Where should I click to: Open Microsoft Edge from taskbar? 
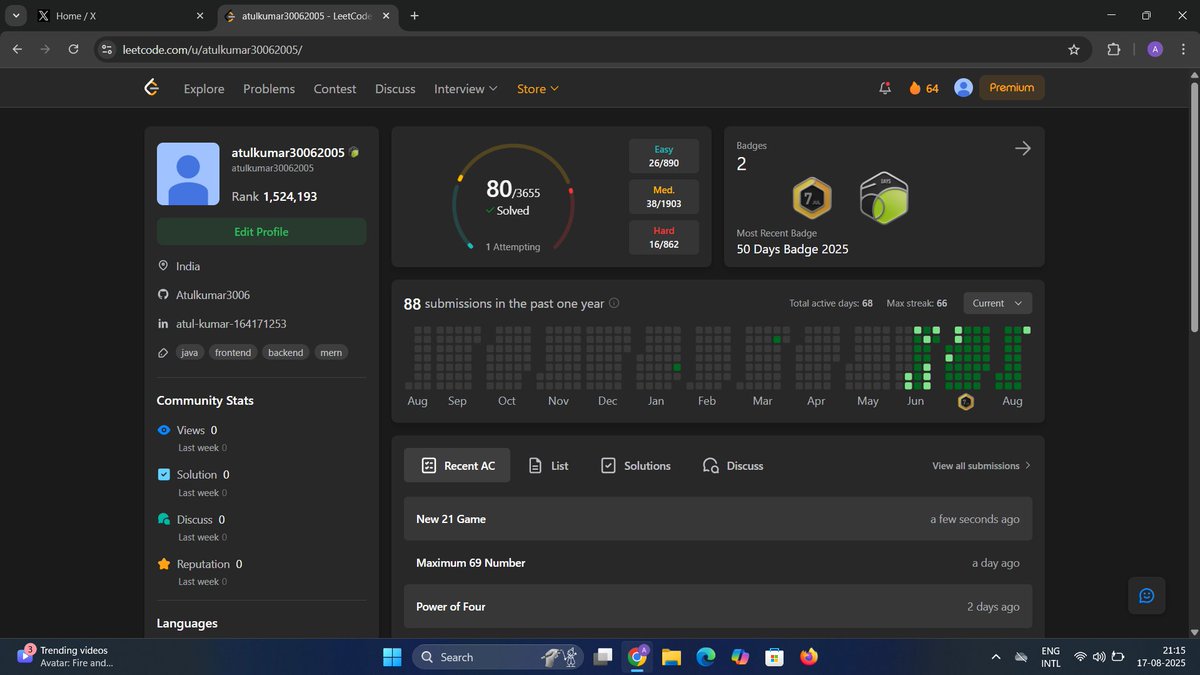(x=706, y=657)
